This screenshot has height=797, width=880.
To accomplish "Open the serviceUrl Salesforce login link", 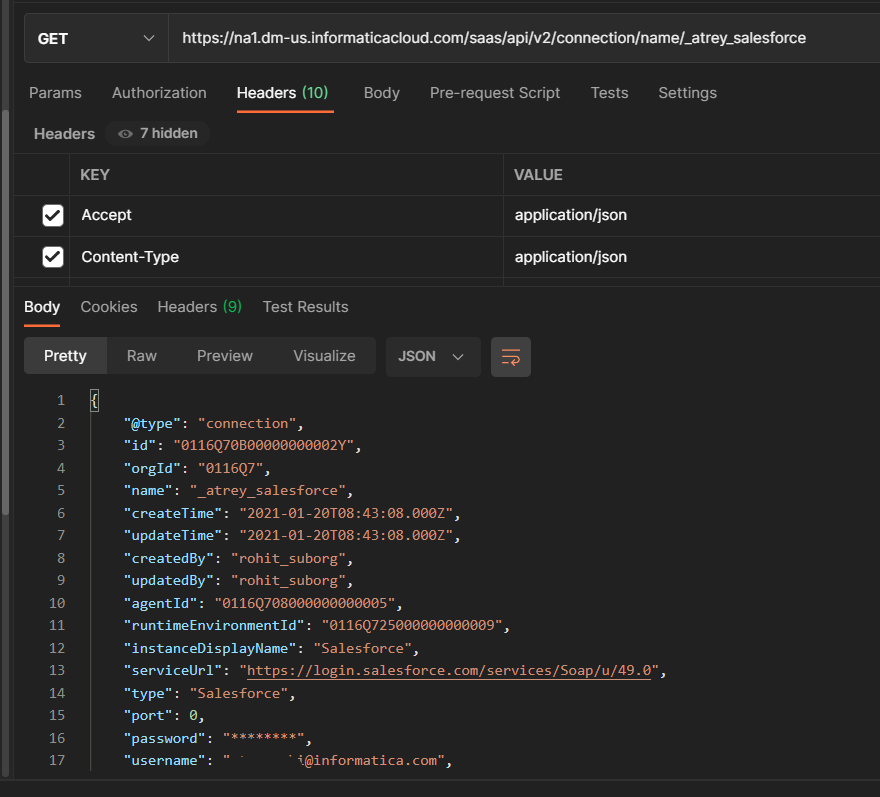I will click(449, 671).
